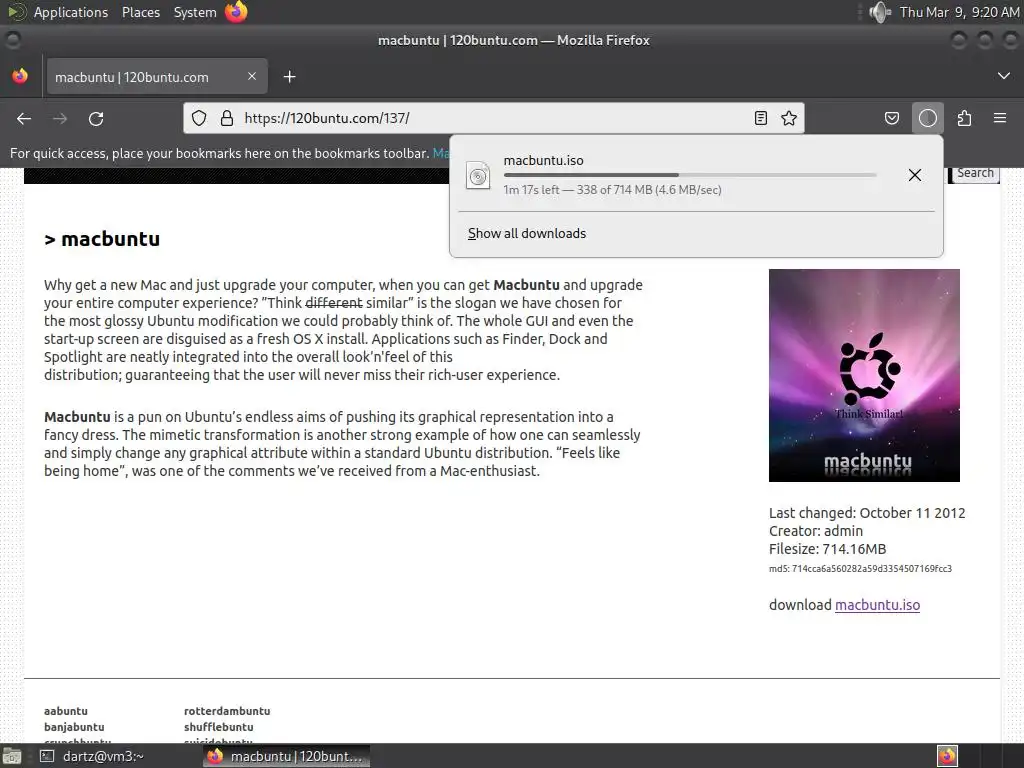
Task: Focus the address bar URL field
Action: [x=493, y=118]
